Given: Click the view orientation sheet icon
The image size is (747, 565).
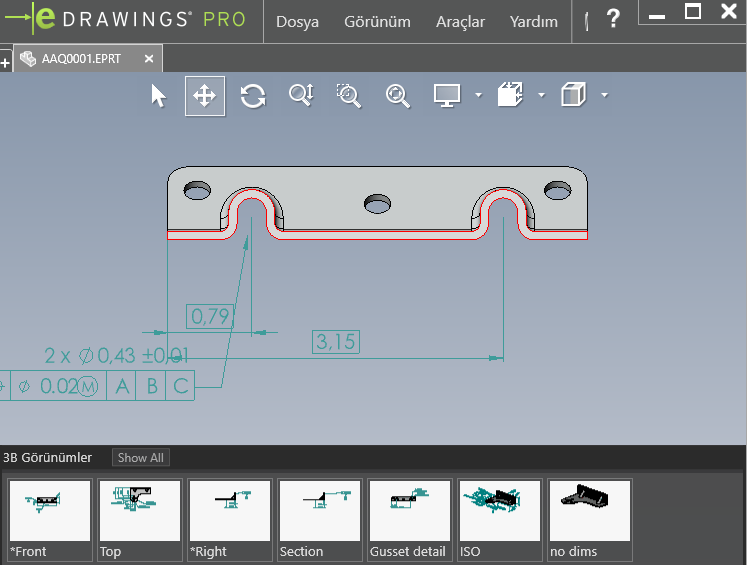Looking at the screenshot, I should tap(510, 96).
